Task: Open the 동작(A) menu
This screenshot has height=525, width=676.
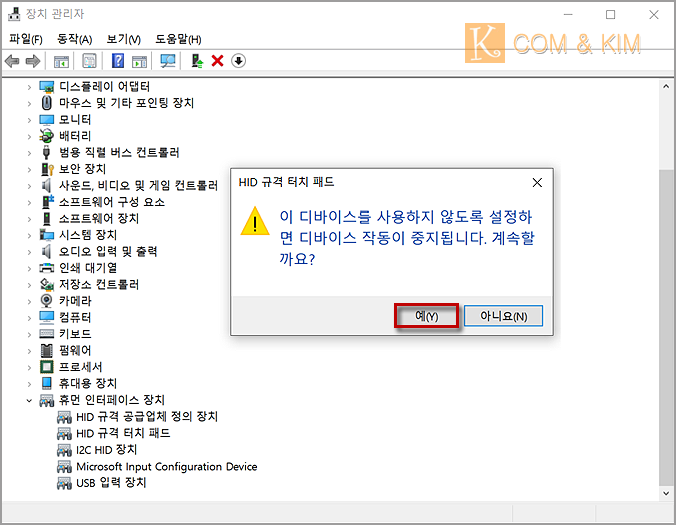Action: click(x=75, y=39)
